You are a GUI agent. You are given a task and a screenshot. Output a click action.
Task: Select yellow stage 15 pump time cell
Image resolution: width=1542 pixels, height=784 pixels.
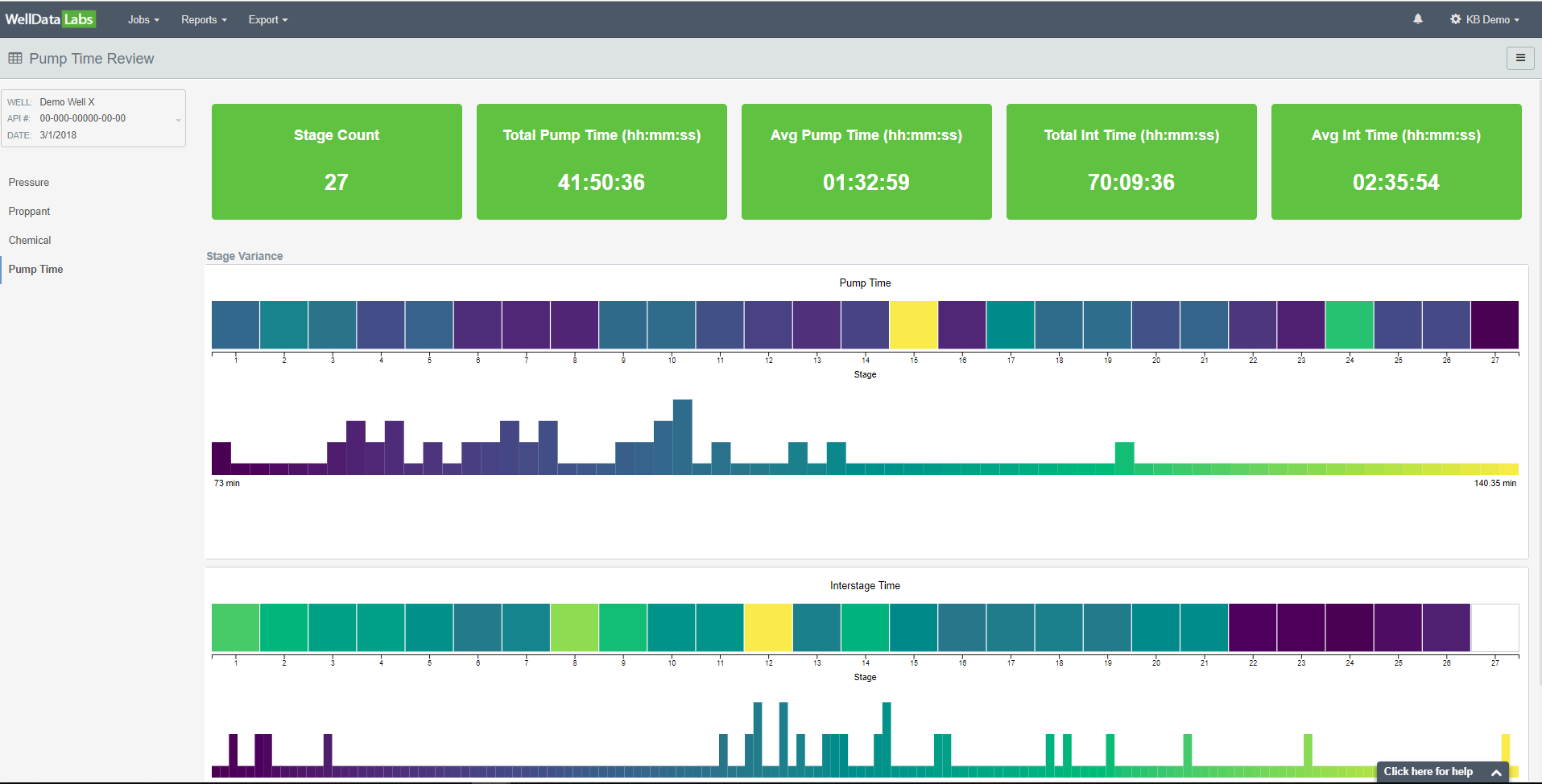pos(914,325)
